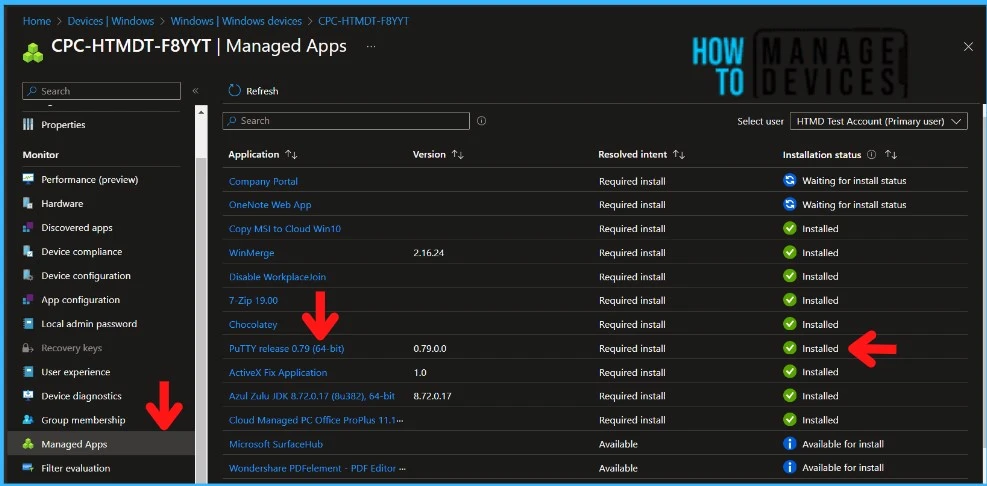This screenshot has height=486, width=987.
Task: Click the sidebar scrollbar up arrow
Action: (x=201, y=113)
